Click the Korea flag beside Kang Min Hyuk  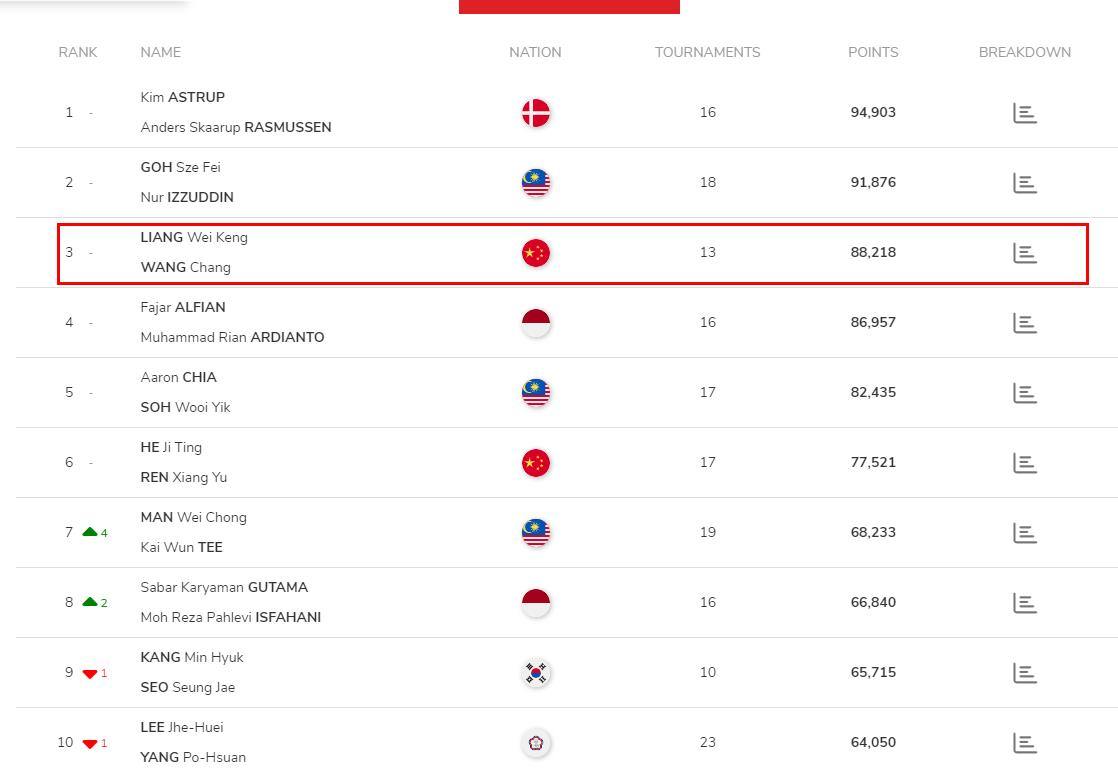(535, 672)
